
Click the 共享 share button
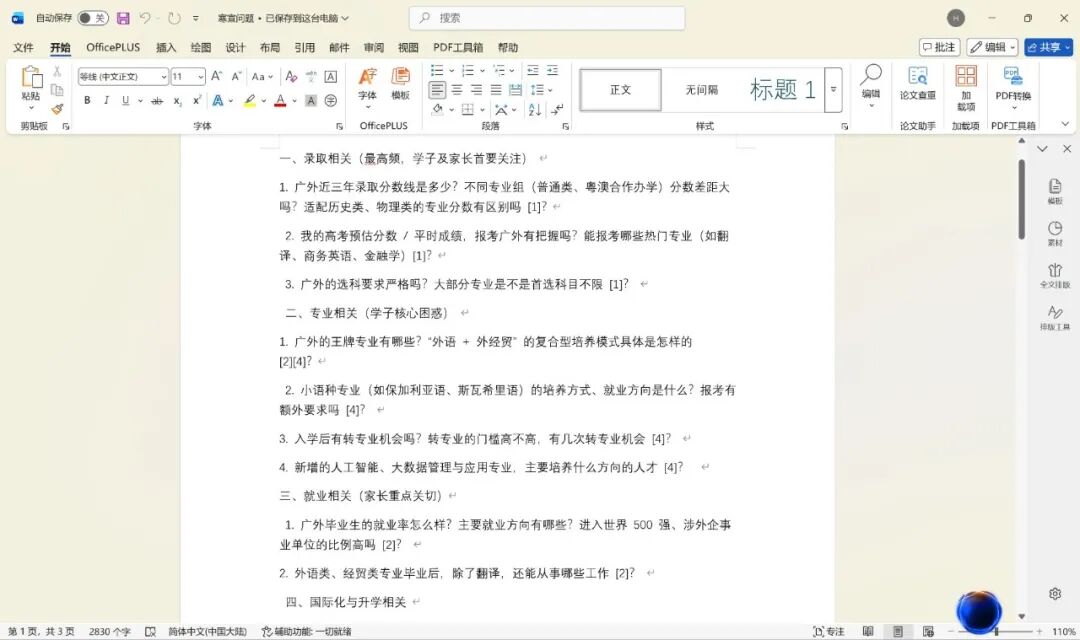point(1047,47)
